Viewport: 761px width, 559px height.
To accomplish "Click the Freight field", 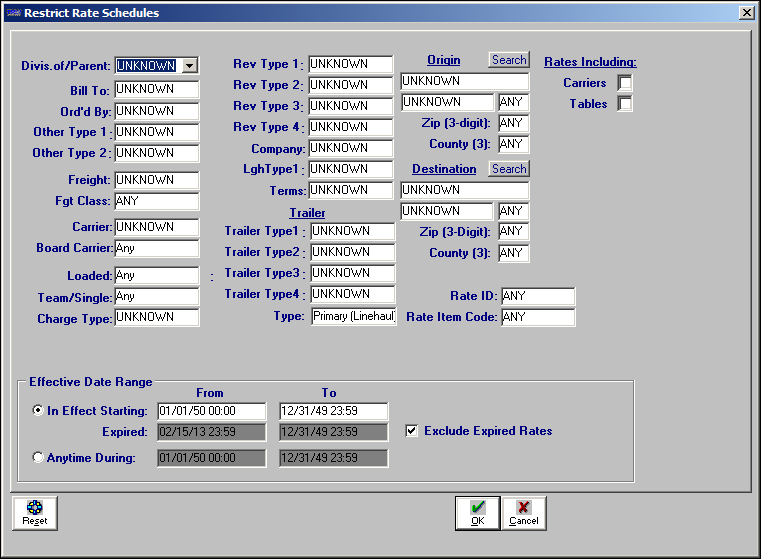I will [x=157, y=180].
